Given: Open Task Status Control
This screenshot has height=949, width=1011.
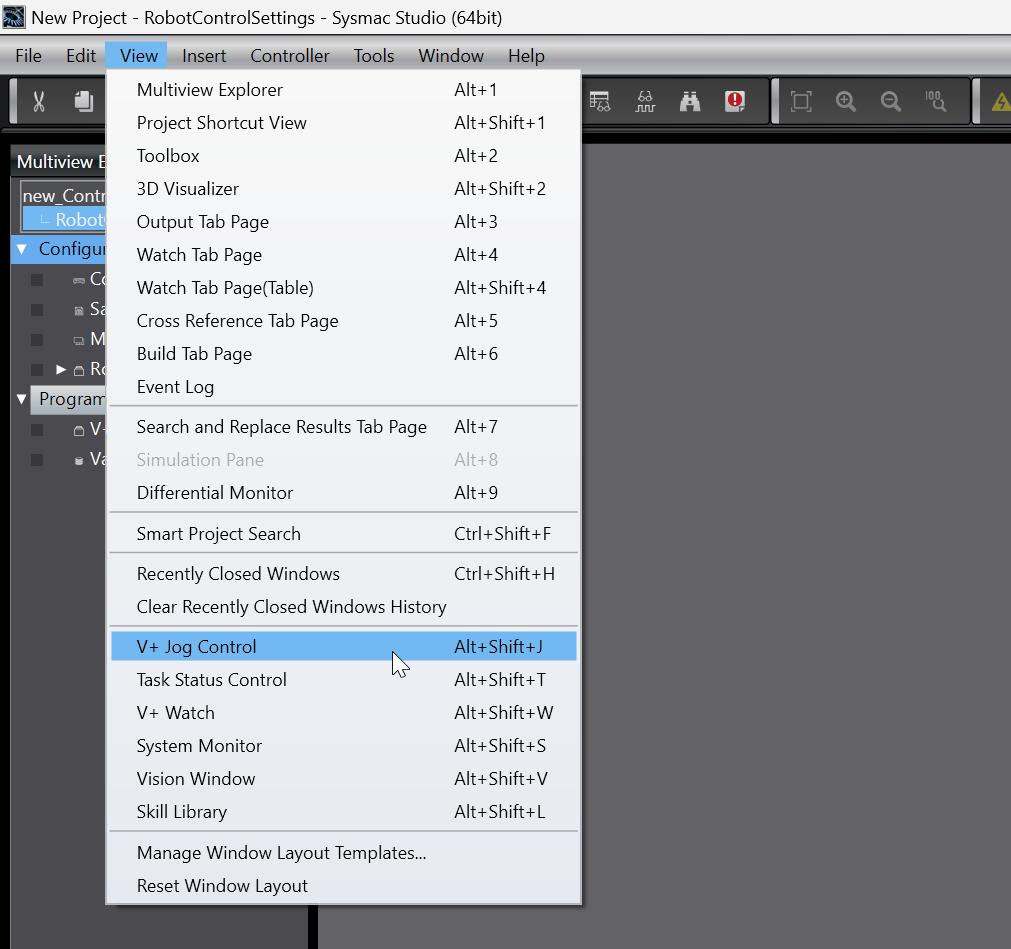Looking at the screenshot, I should coord(344,680).
